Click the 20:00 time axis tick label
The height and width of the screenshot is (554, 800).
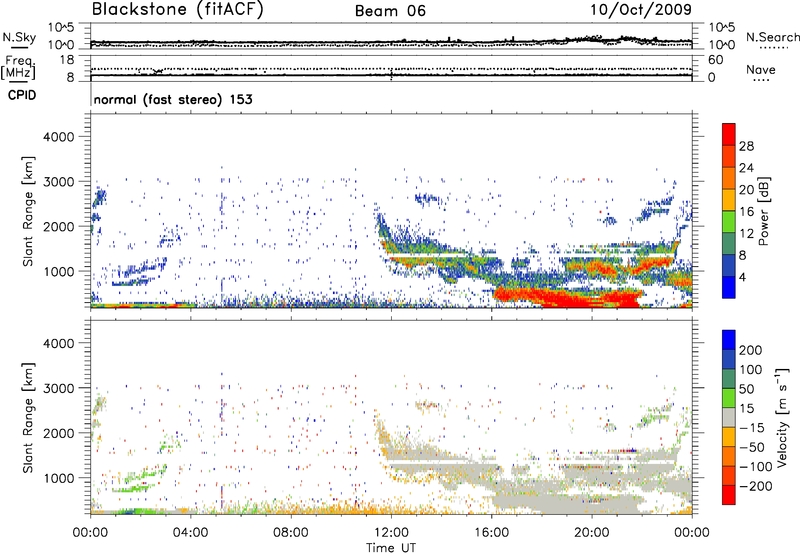[591, 533]
